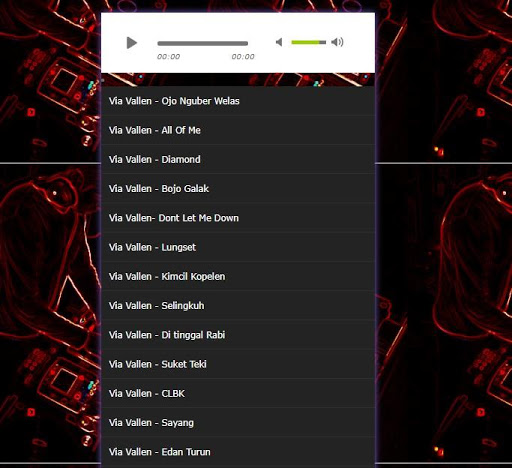Play Via Vallen - Di tinggal Rabi

click(x=238, y=335)
